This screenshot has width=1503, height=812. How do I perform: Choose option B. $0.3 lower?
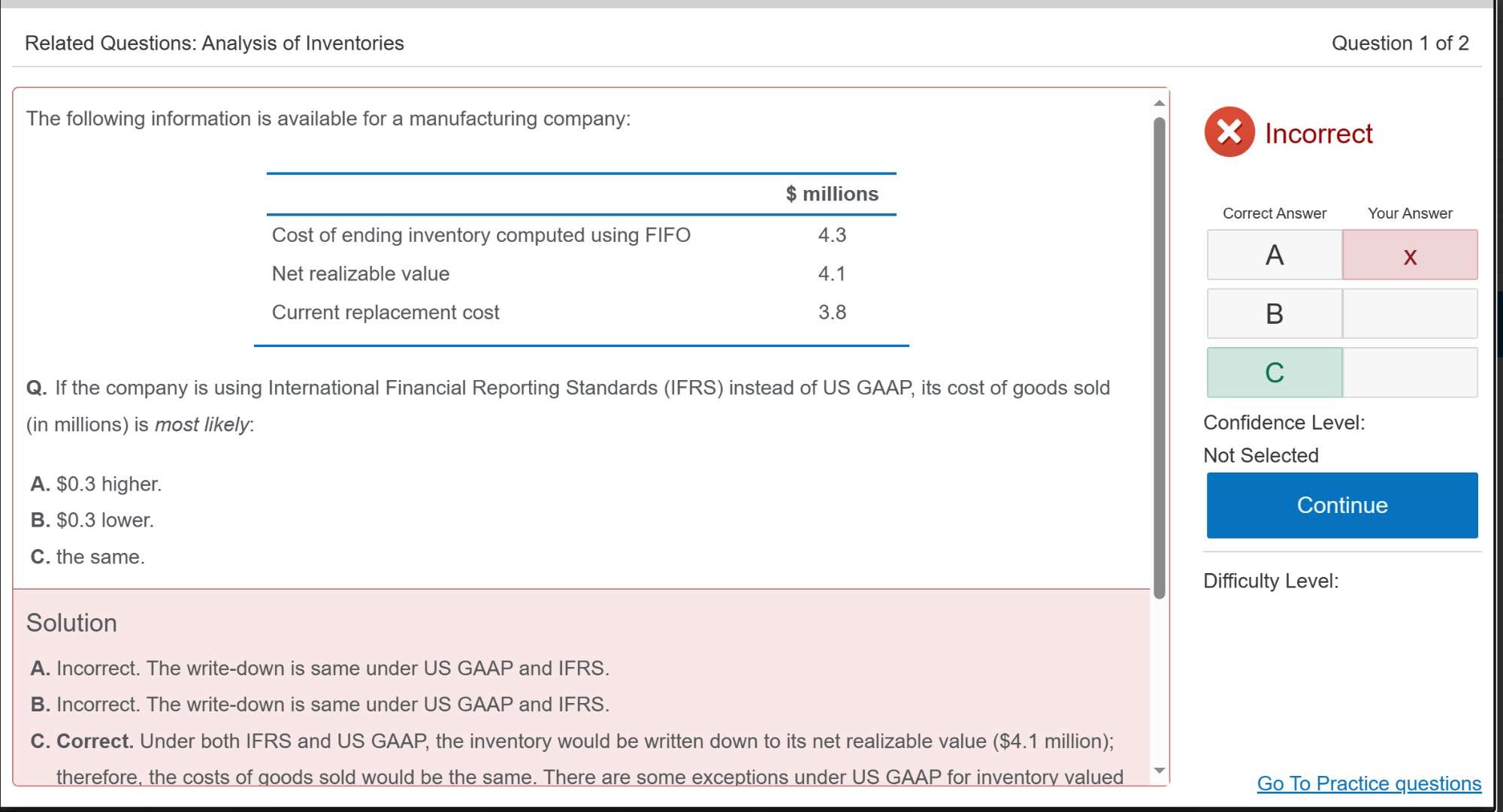pyautogui.click(x=92, y=520)
